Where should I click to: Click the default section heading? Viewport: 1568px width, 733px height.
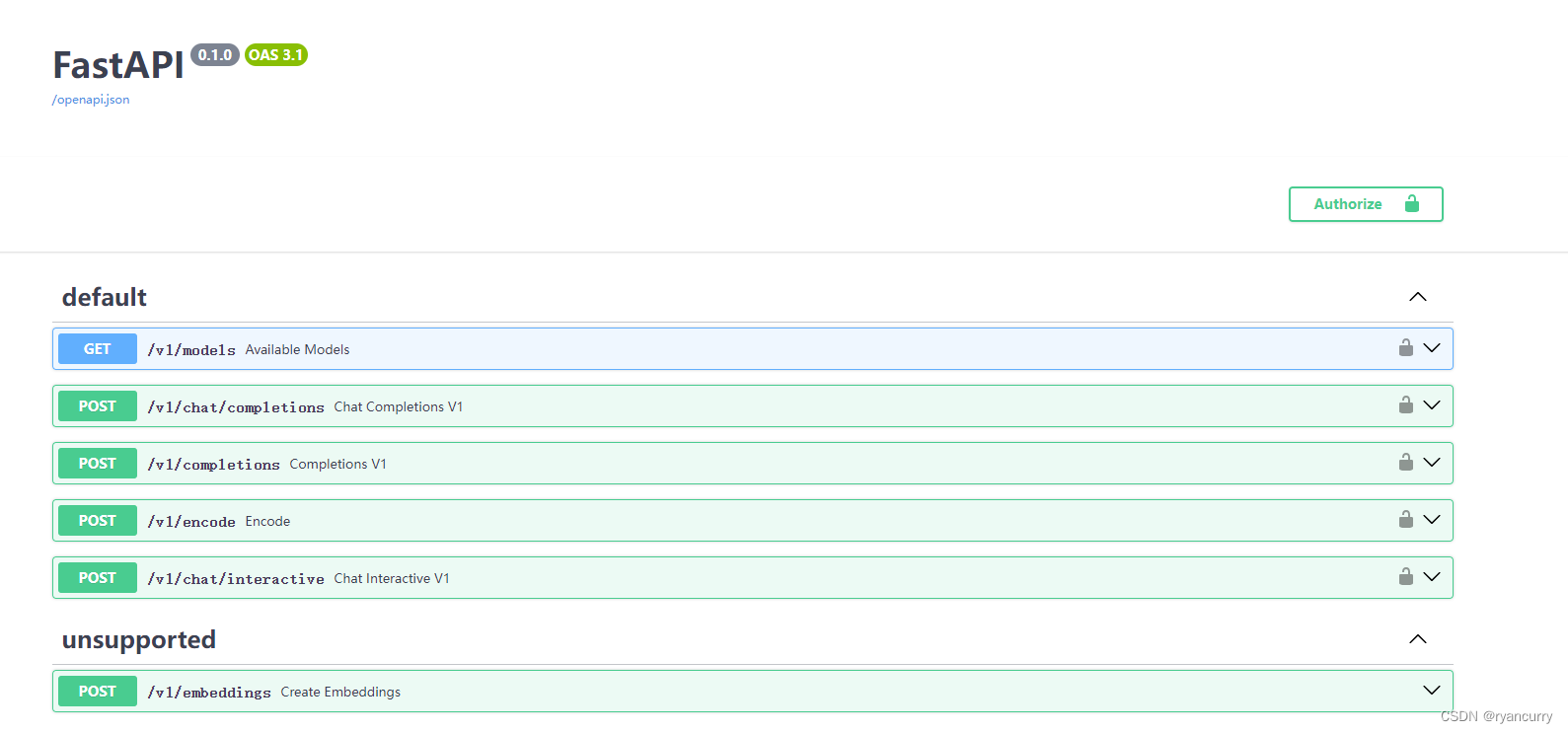[105, 297]
